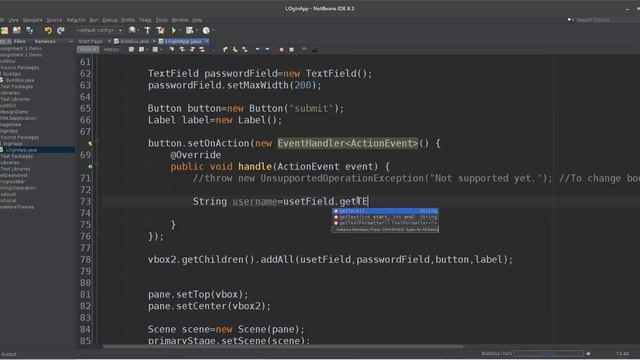640x360 pixels.
Task: Open the default config dropdown
Action: click(99, 30)
